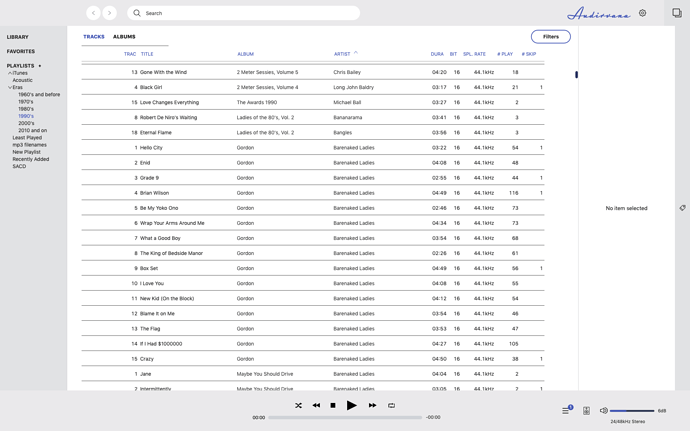
Task: Skip to previous track
Action: coord(316,405)
